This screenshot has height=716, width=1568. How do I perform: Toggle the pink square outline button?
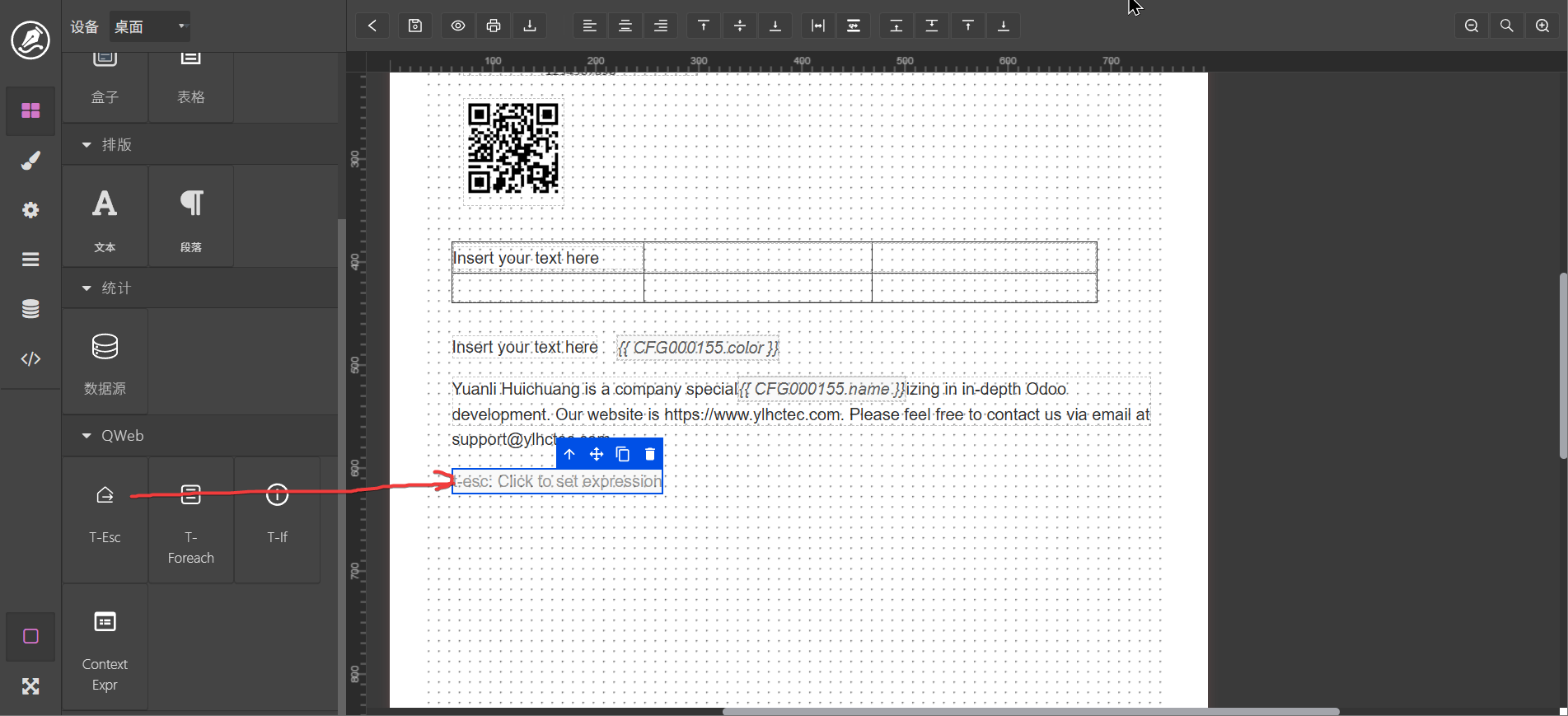tap(30, 636)
